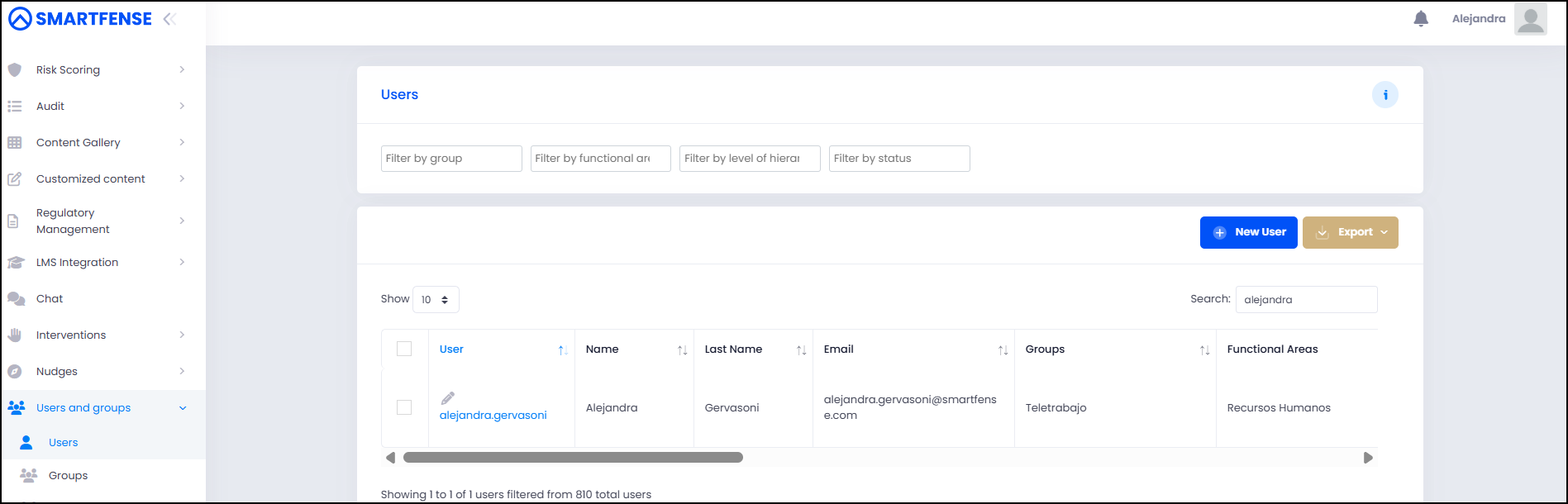This screenshot has height=504, width=1568.
Task: Open Filter by functional area dropdown
Action: tap(601, 159)
